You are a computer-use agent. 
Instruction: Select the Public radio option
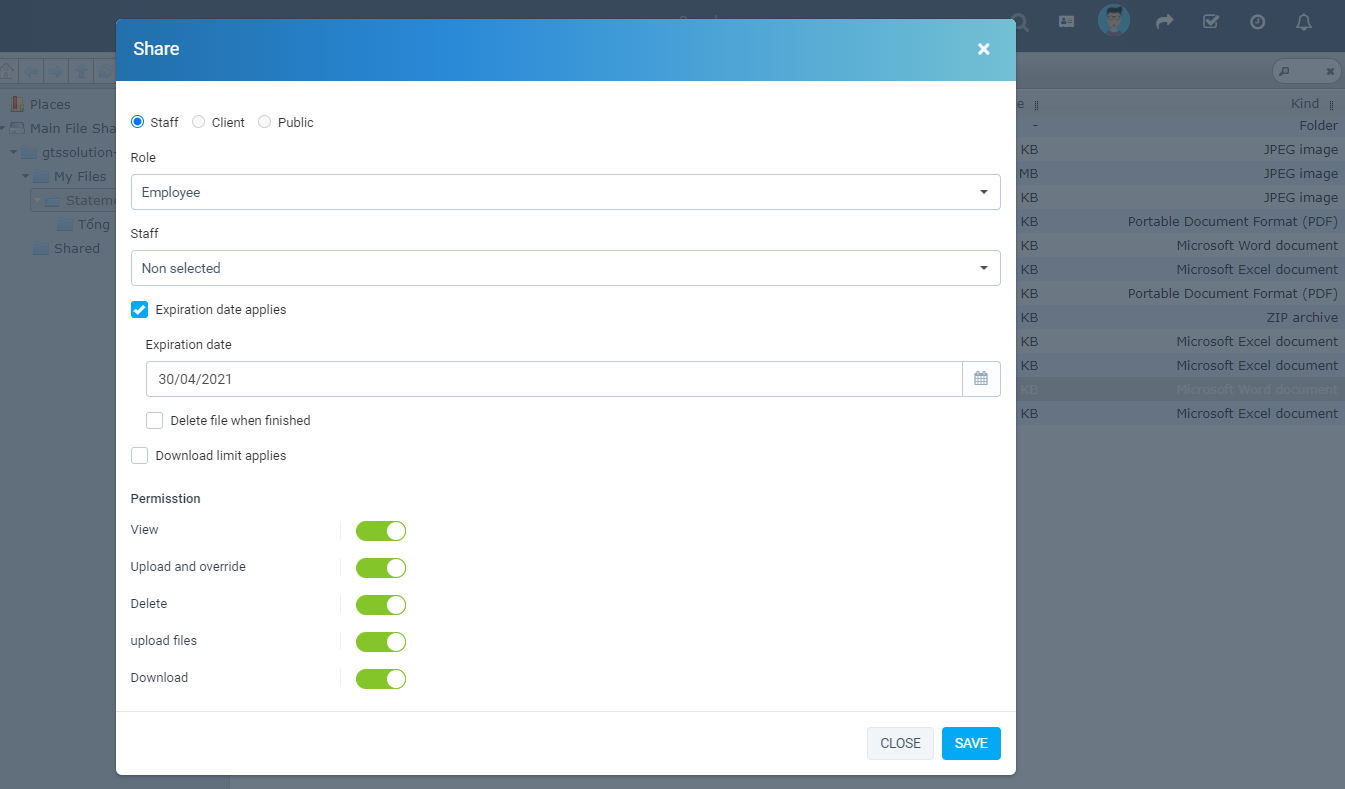point(265,122)
